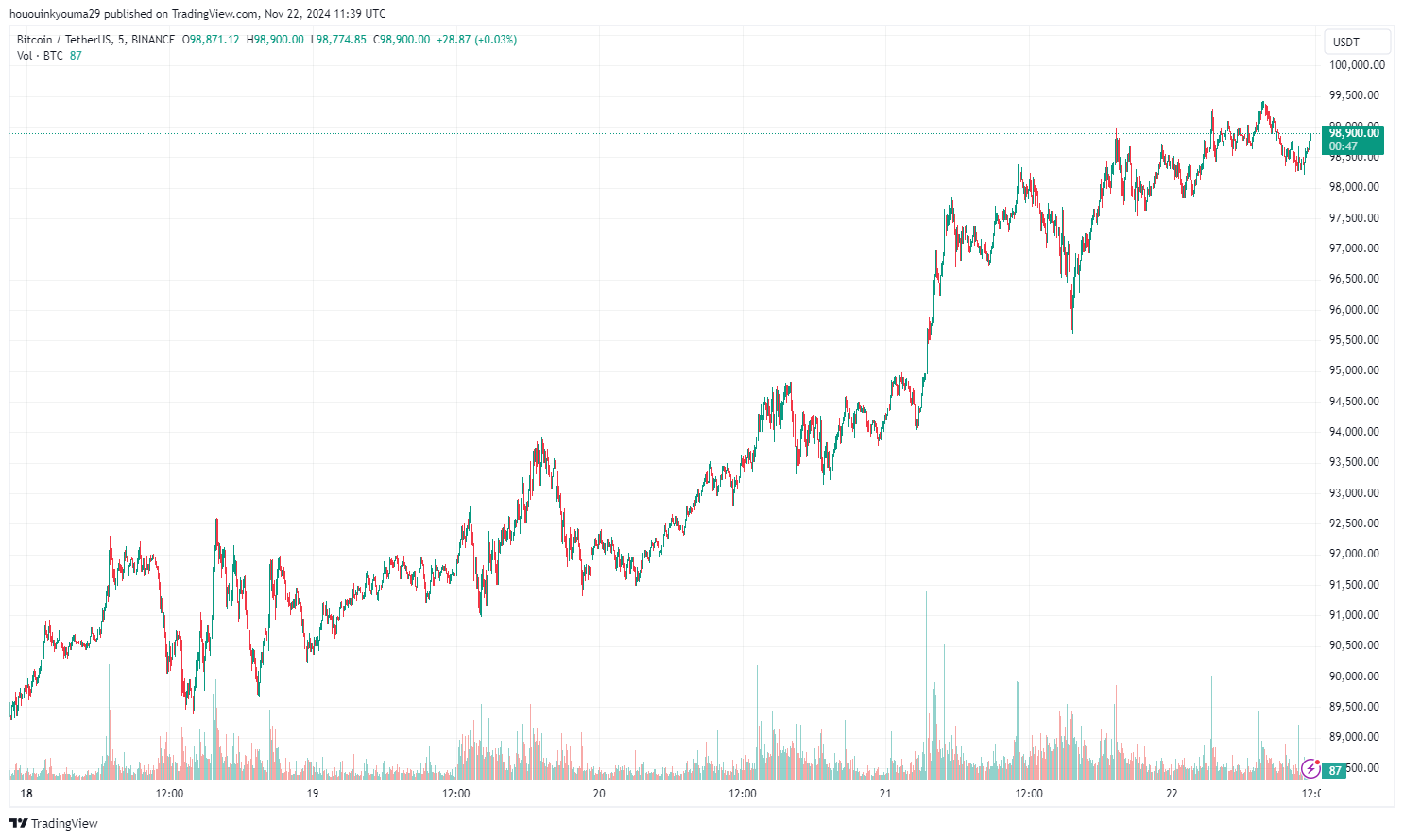Viewport: 1404px width, 840px height.
Task: Click the change value +28.87 (+0.03%)
Action: coord(477,40)
